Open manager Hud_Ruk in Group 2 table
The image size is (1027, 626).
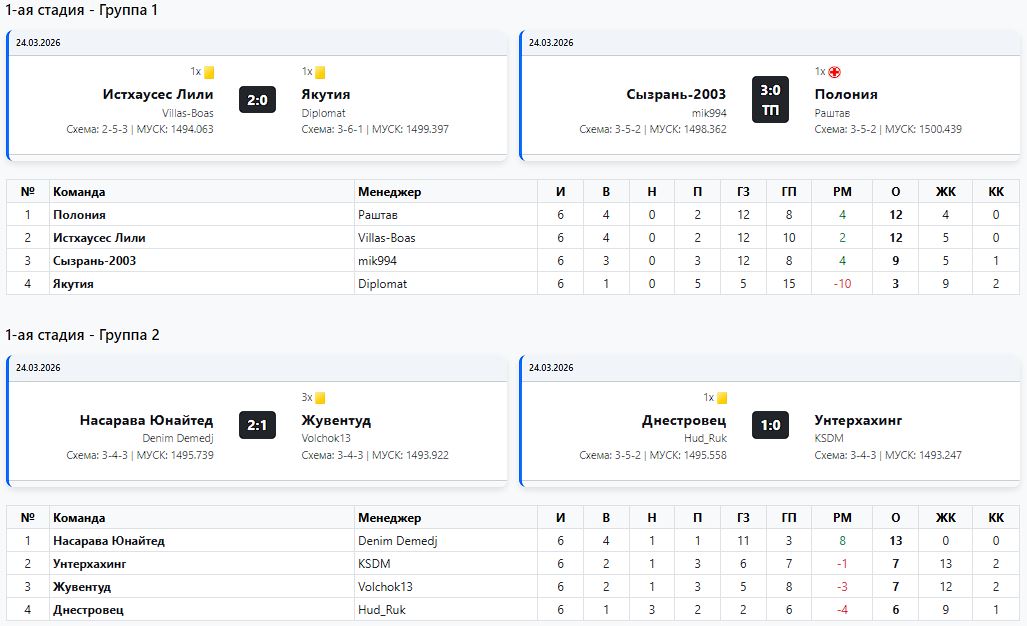[x=381, y=610]
